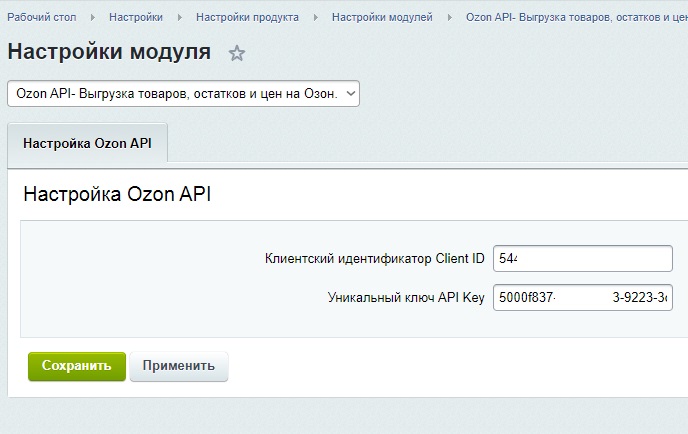Click the Настройка Ozon API section heading

117,194
